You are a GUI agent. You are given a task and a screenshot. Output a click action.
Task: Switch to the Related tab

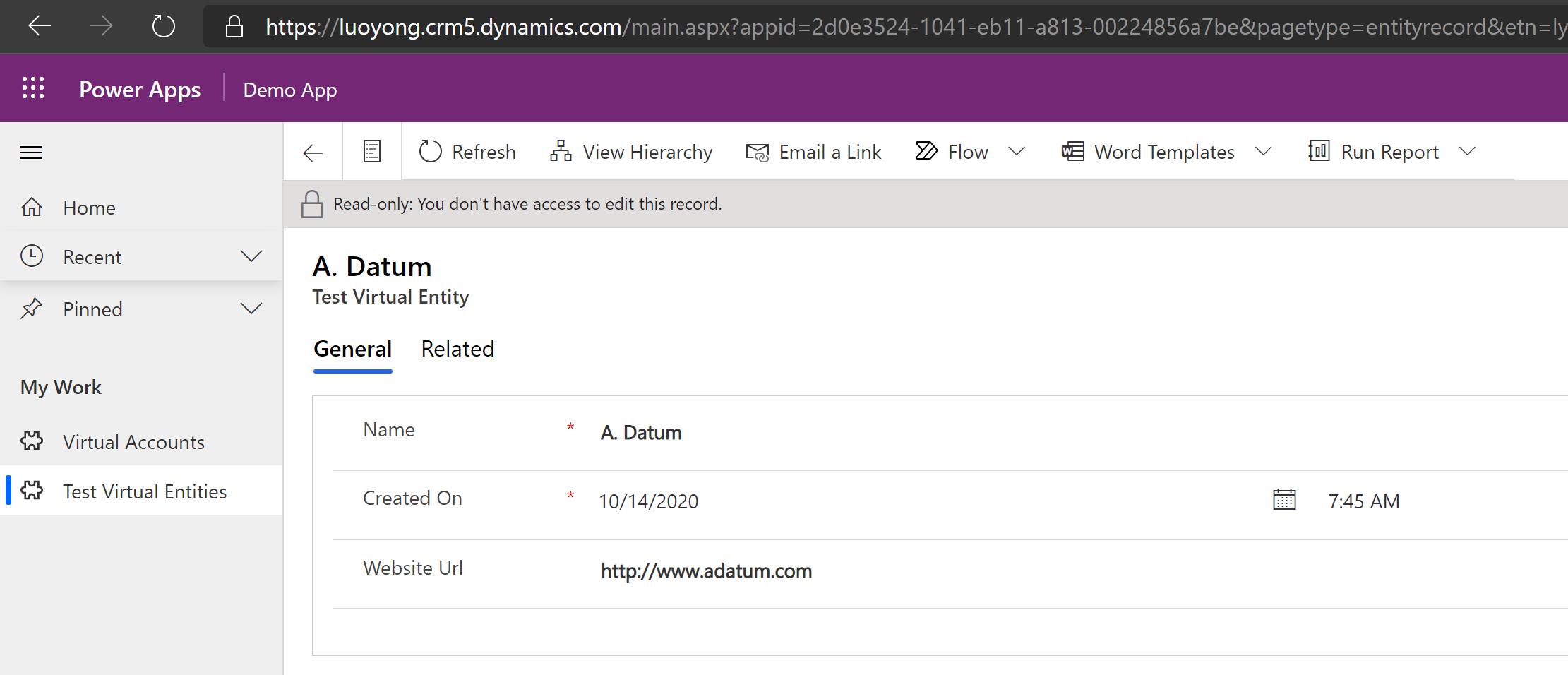(x=457, y=349)
